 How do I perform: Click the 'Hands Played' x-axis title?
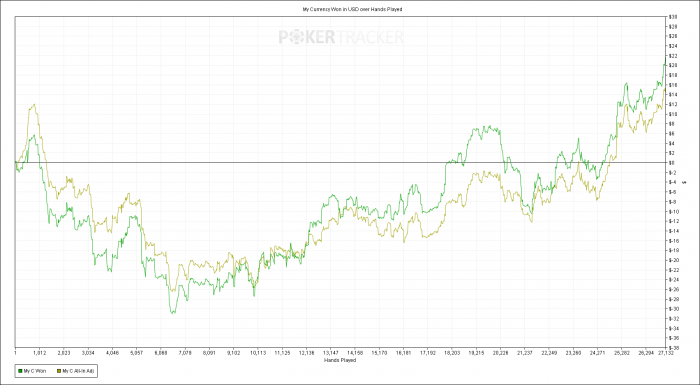click(341, 360)
